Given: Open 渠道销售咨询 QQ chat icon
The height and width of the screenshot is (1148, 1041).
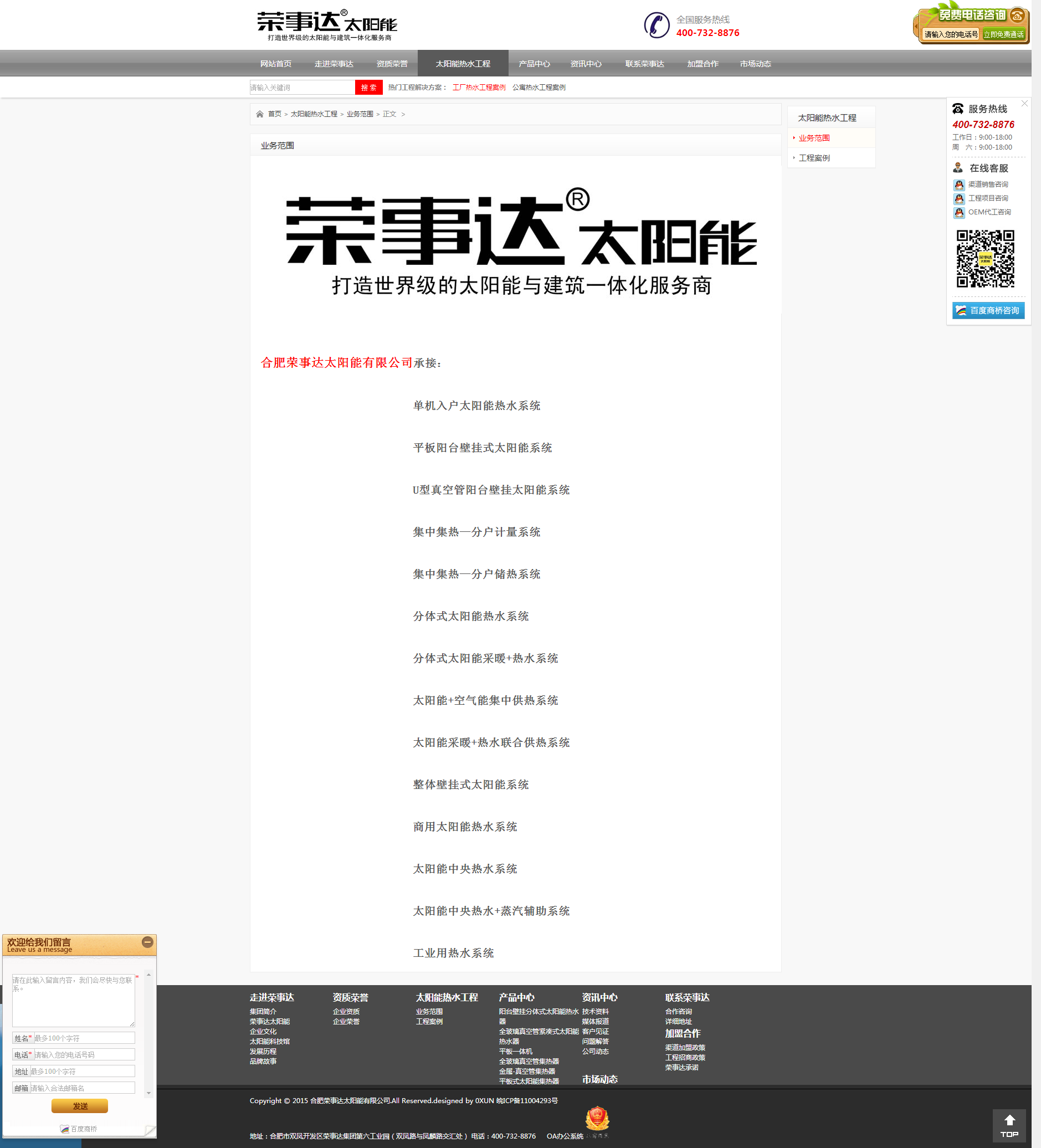Looking at the screenshot, I should 959,184.
